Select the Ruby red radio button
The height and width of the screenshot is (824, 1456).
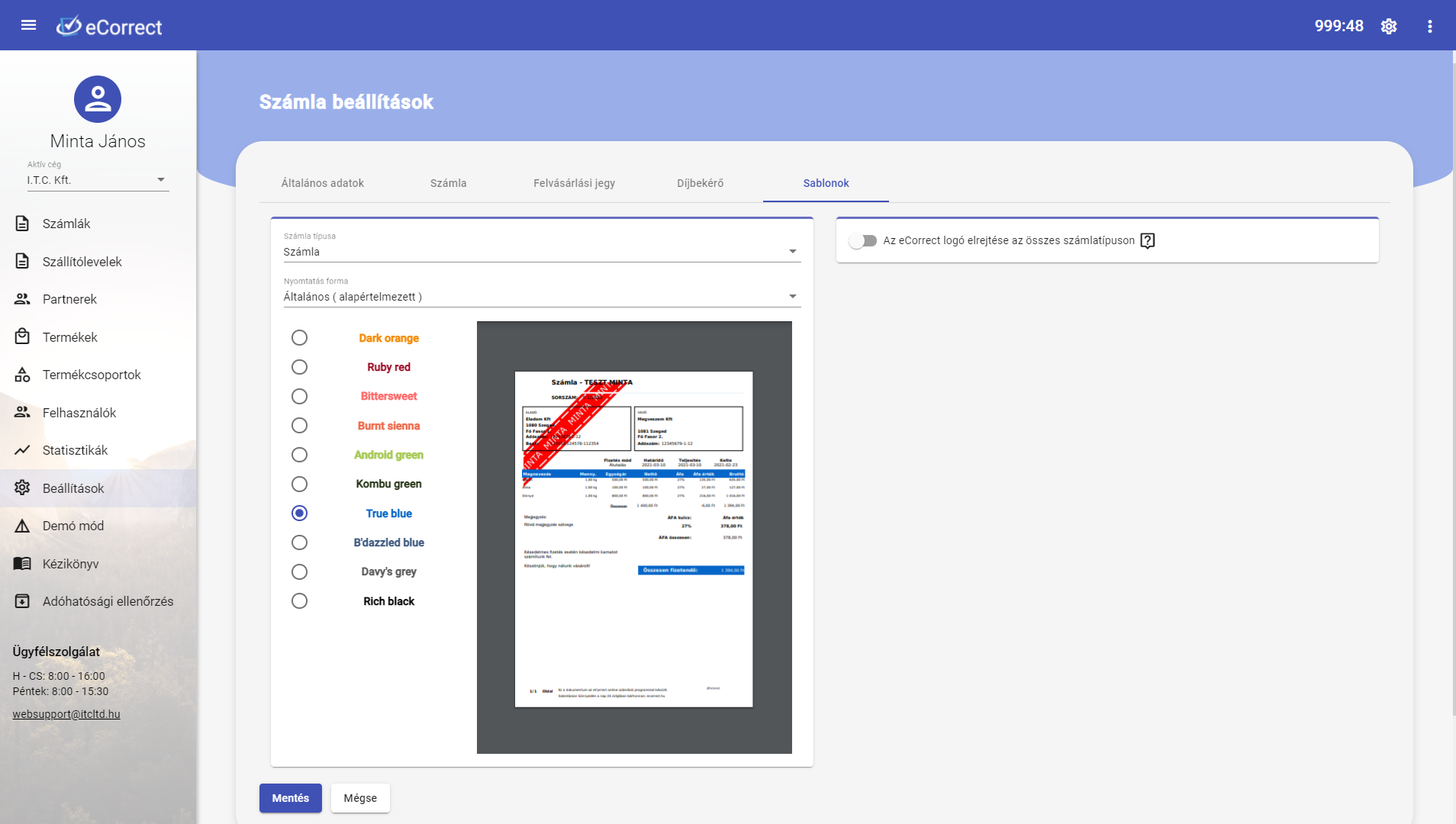[x=299, y=367]
